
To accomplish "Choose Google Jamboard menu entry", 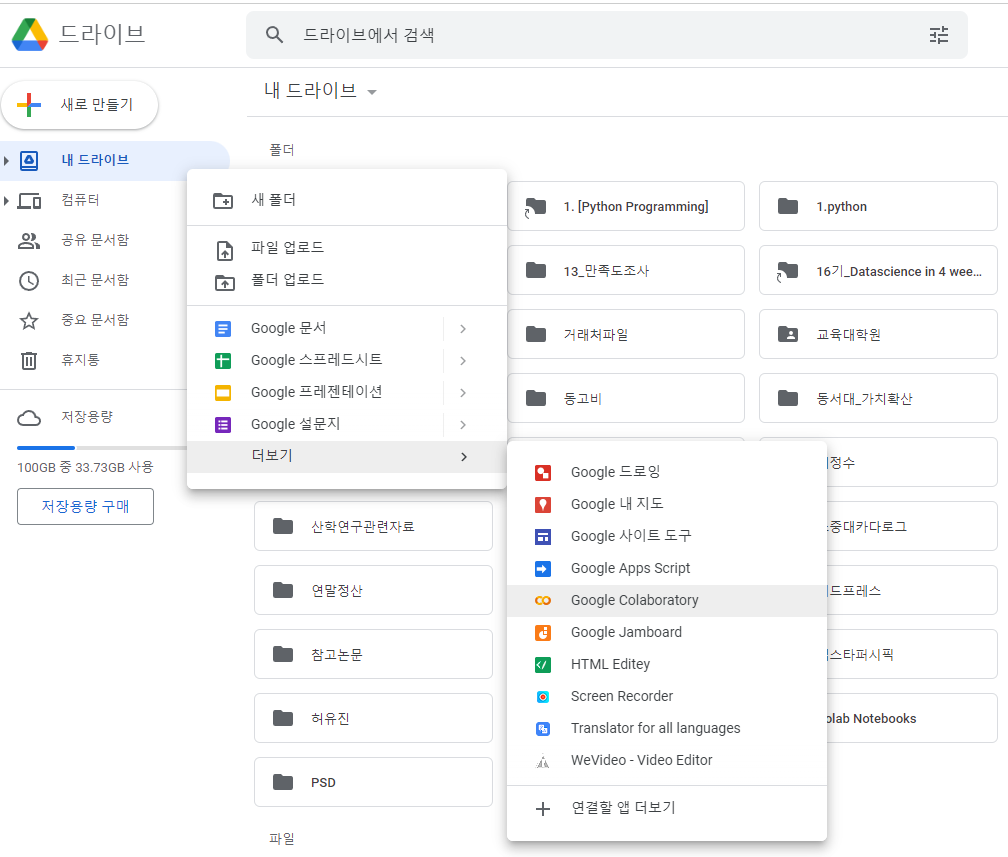I will [667, 633].
